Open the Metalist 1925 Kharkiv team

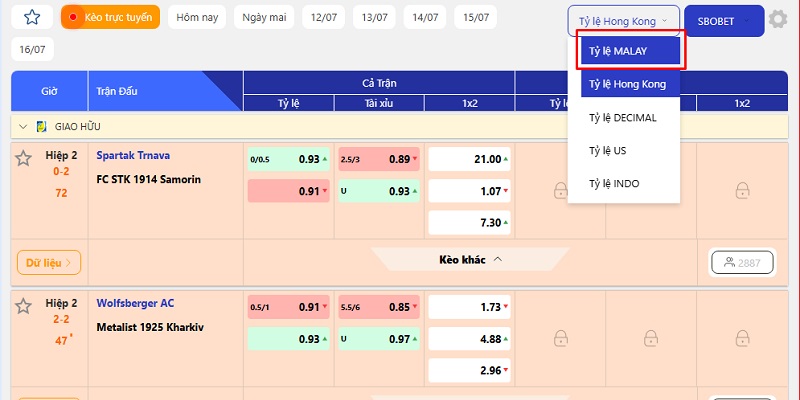(x=150, y=328)
